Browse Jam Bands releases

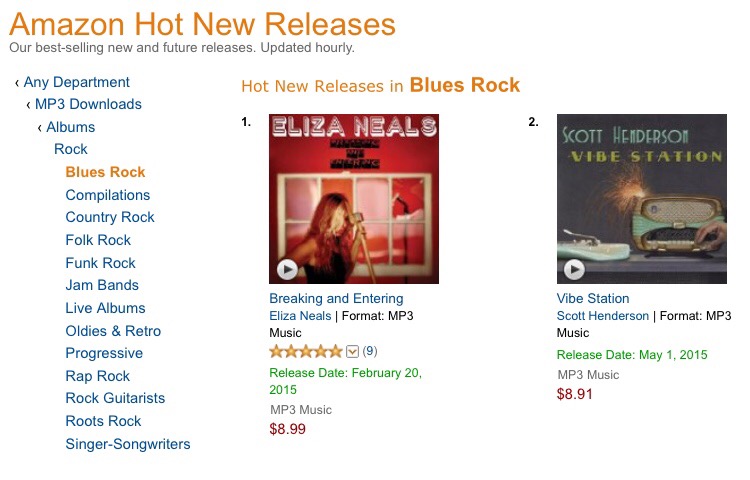[x=102, y=285]
